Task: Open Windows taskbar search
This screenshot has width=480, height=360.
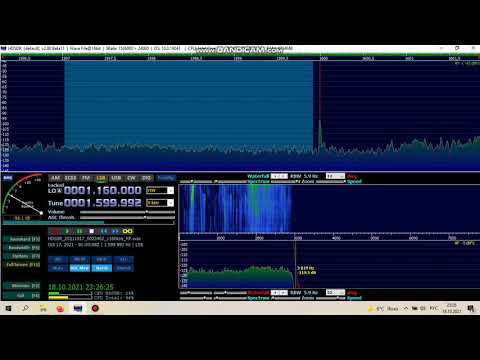Action: click(25, 308)
